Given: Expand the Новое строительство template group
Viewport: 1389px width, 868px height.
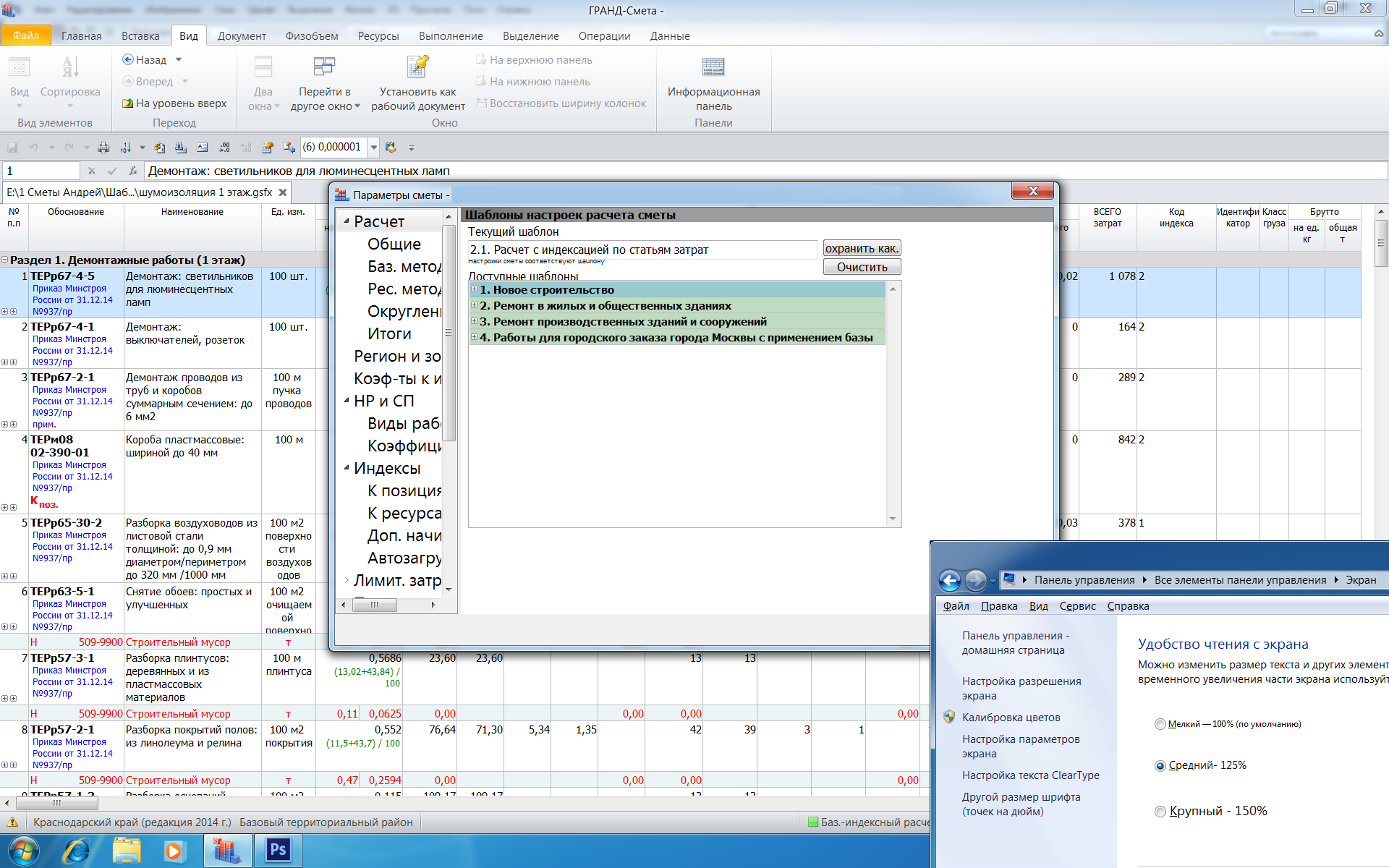Looking at the screenshot, I should click(x=475, y=289).
